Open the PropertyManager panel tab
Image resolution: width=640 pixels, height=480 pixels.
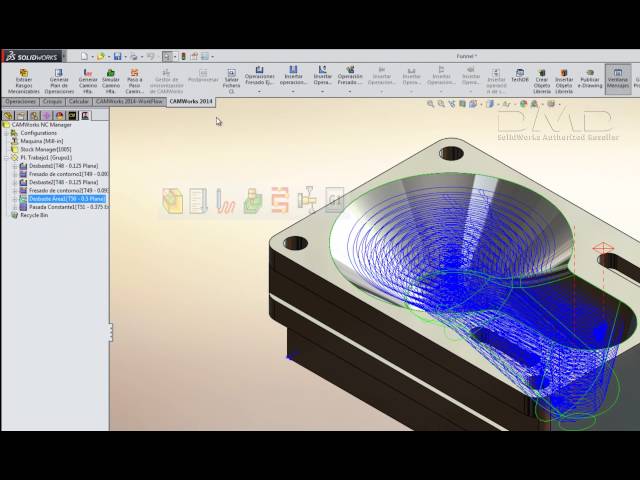click(x=21, y=116)
